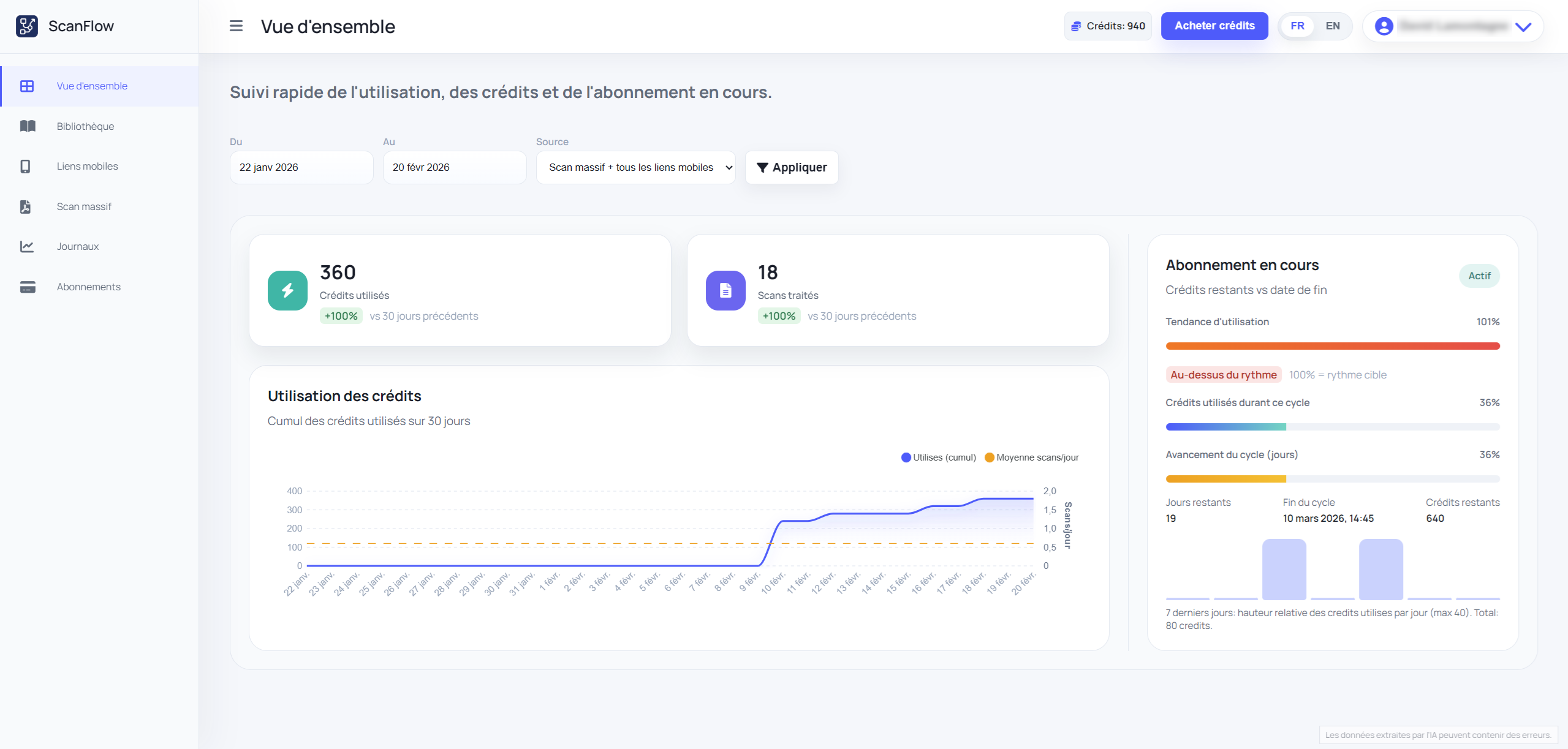Switch language to EN
The image size is (1568, 749).
1332,26
